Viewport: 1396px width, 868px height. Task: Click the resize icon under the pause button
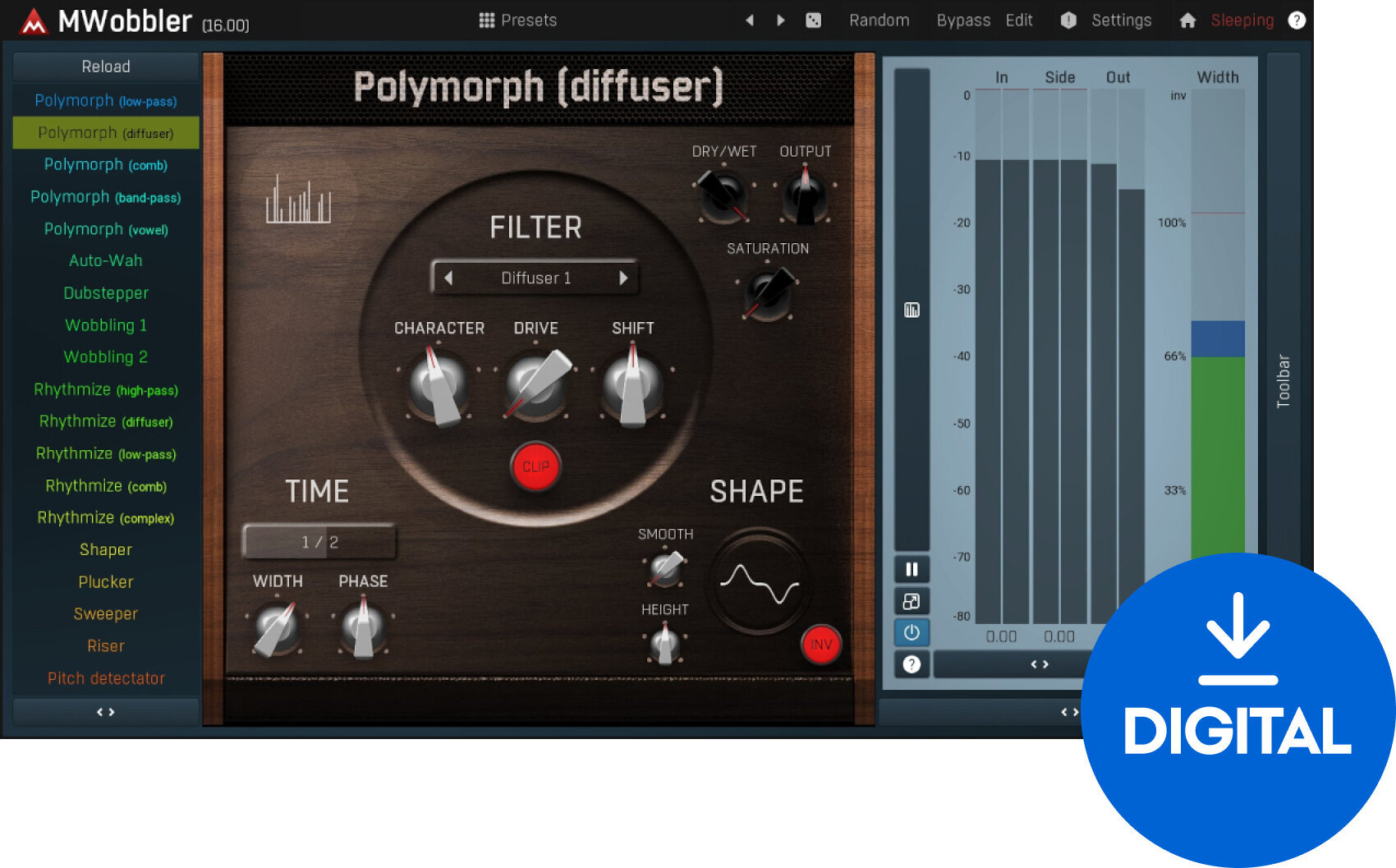click(x=912, y=601)
